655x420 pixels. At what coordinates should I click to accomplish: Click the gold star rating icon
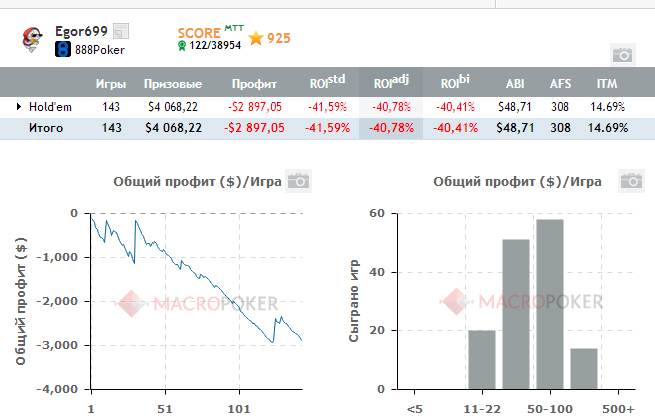(256, 38)
